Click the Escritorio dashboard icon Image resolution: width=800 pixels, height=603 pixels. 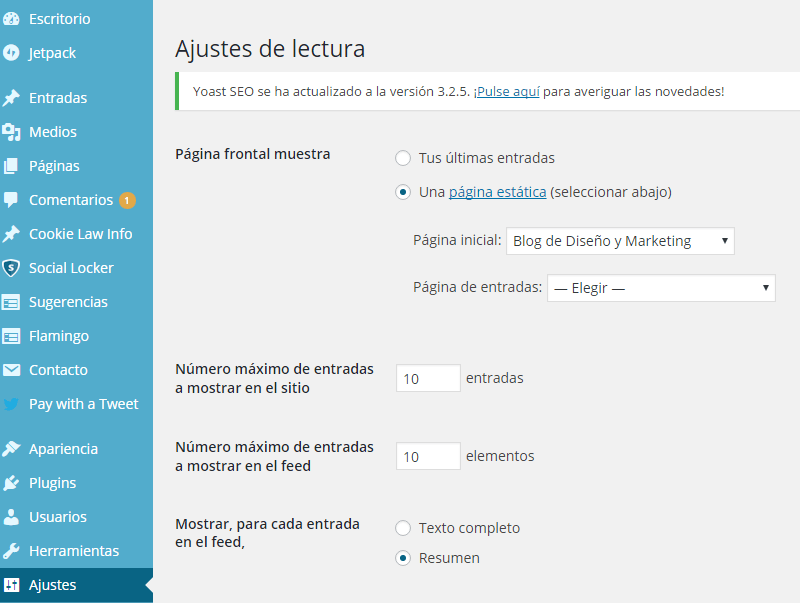[11, 19]
